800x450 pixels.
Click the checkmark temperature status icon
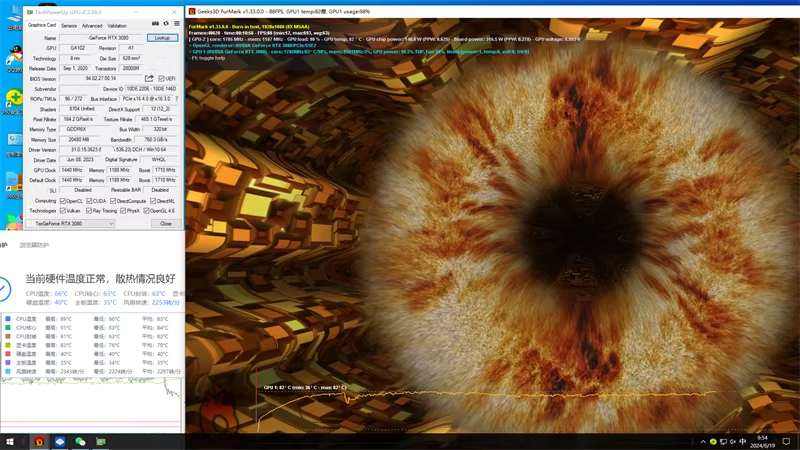[3, 289]
